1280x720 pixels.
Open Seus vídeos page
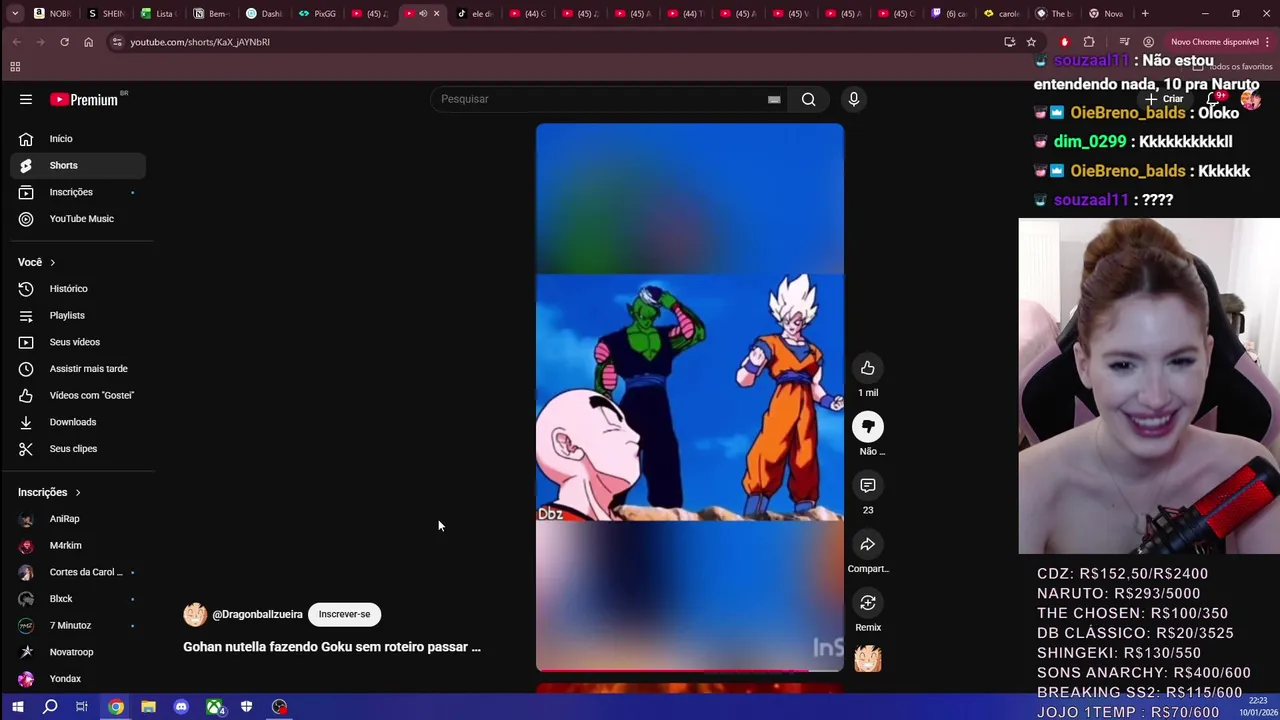78,342
